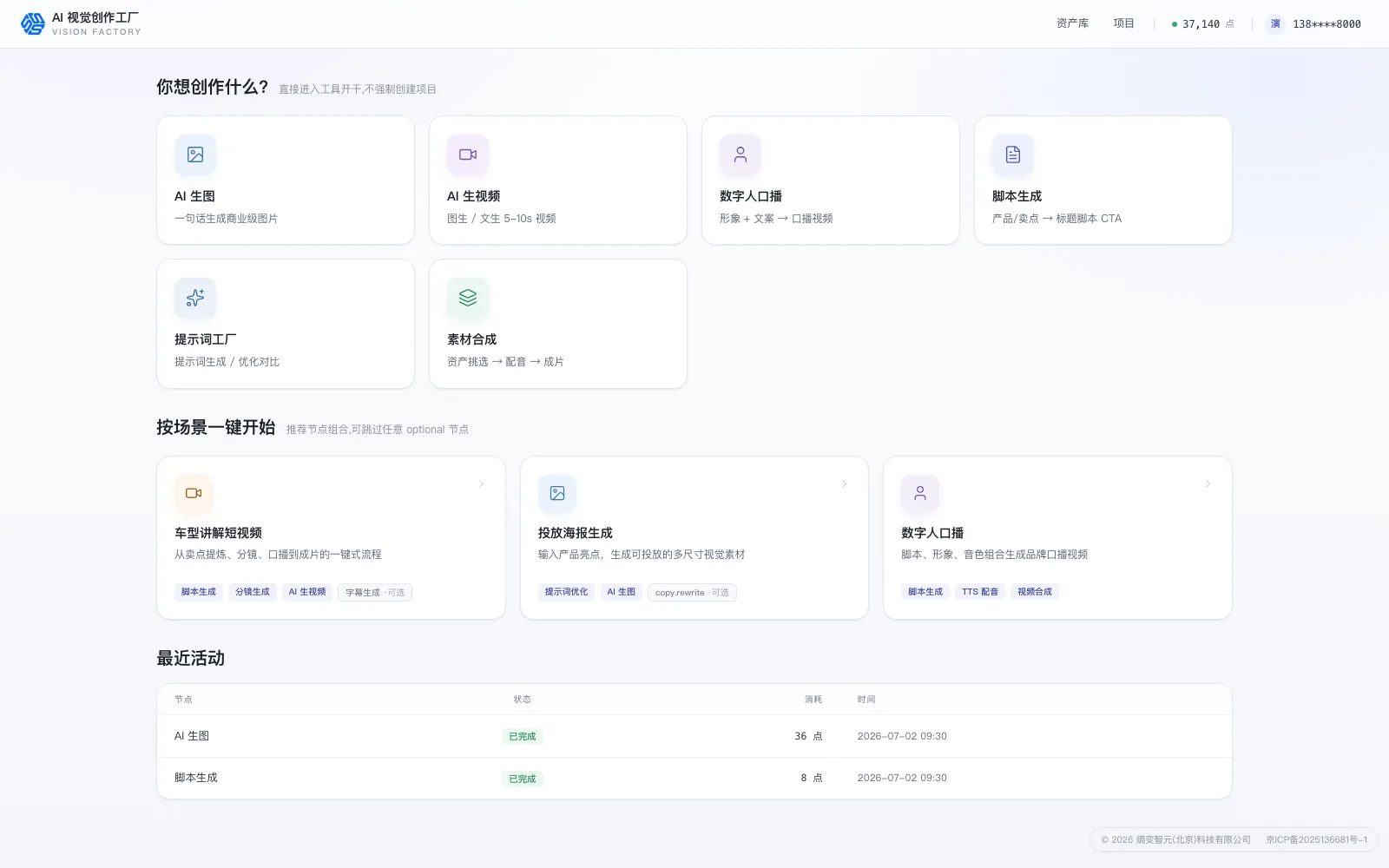1389x868 pixels.
Task: Open the AI 生图 image icon card
Action: (195, 155)
